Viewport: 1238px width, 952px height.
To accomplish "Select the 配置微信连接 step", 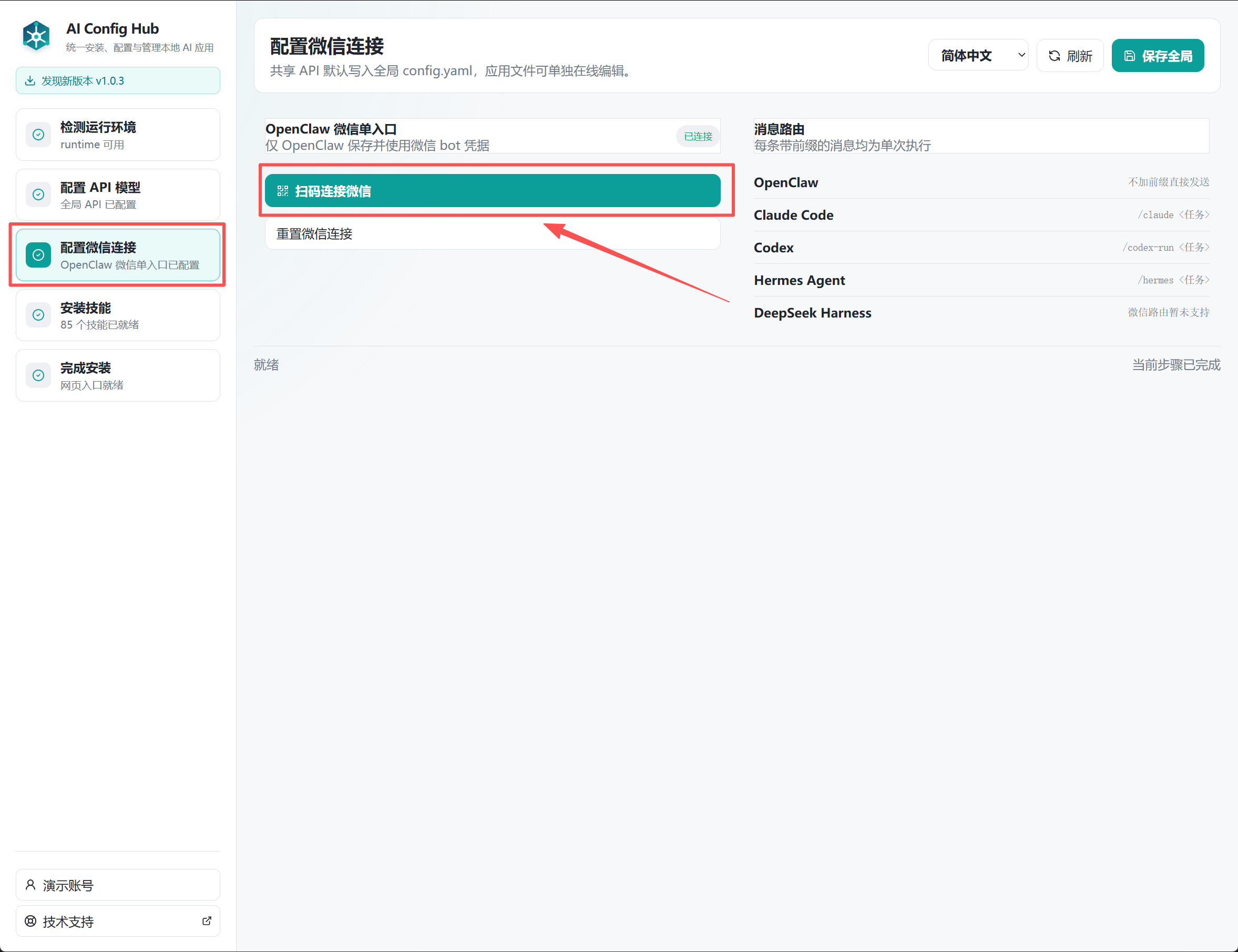I will [x=118, y=255].
